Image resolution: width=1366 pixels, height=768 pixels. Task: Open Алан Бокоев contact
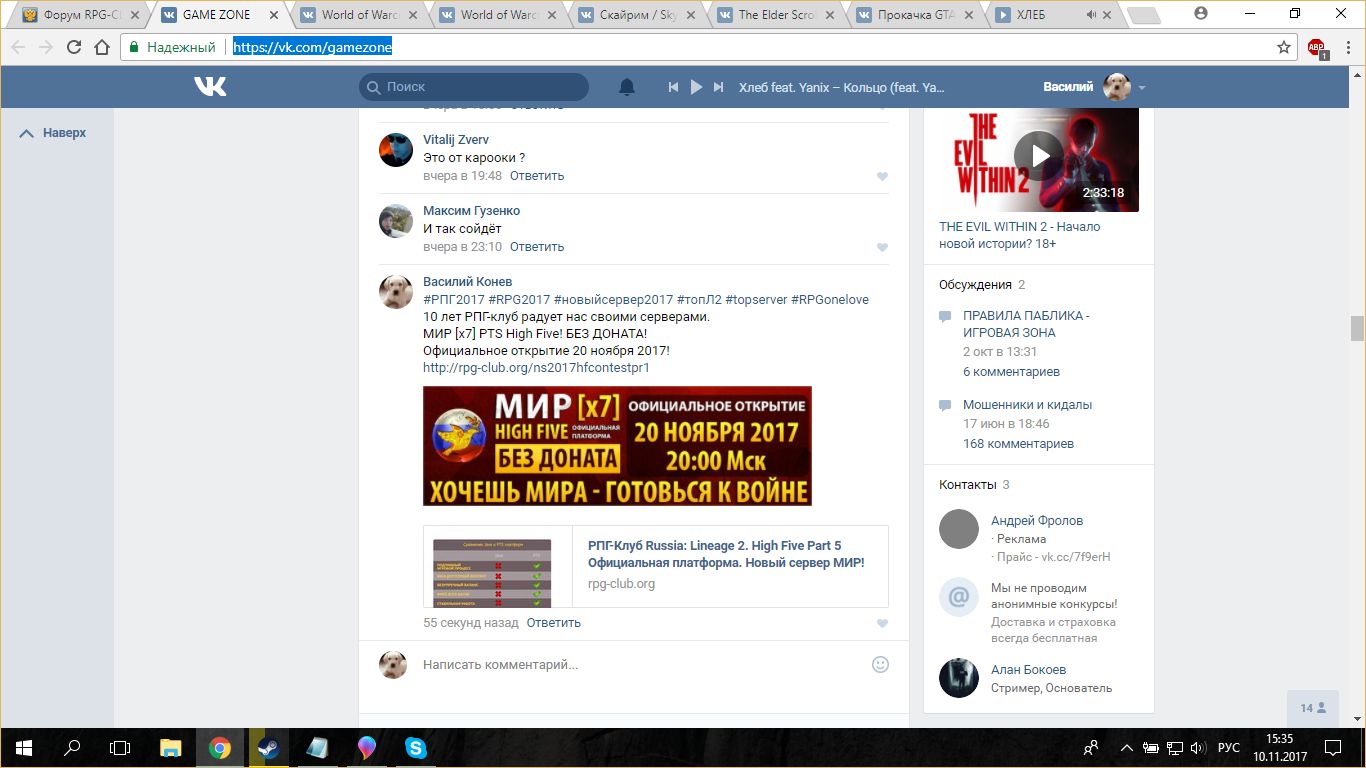(1028, 670)
